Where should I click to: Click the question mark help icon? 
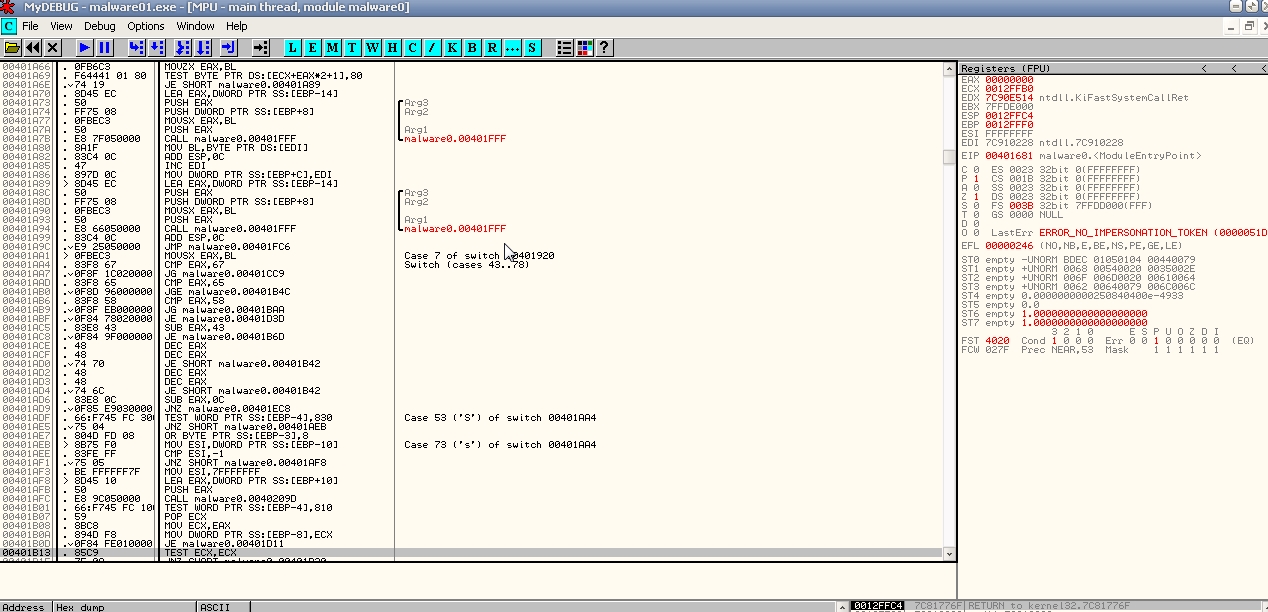coord(603,48)
